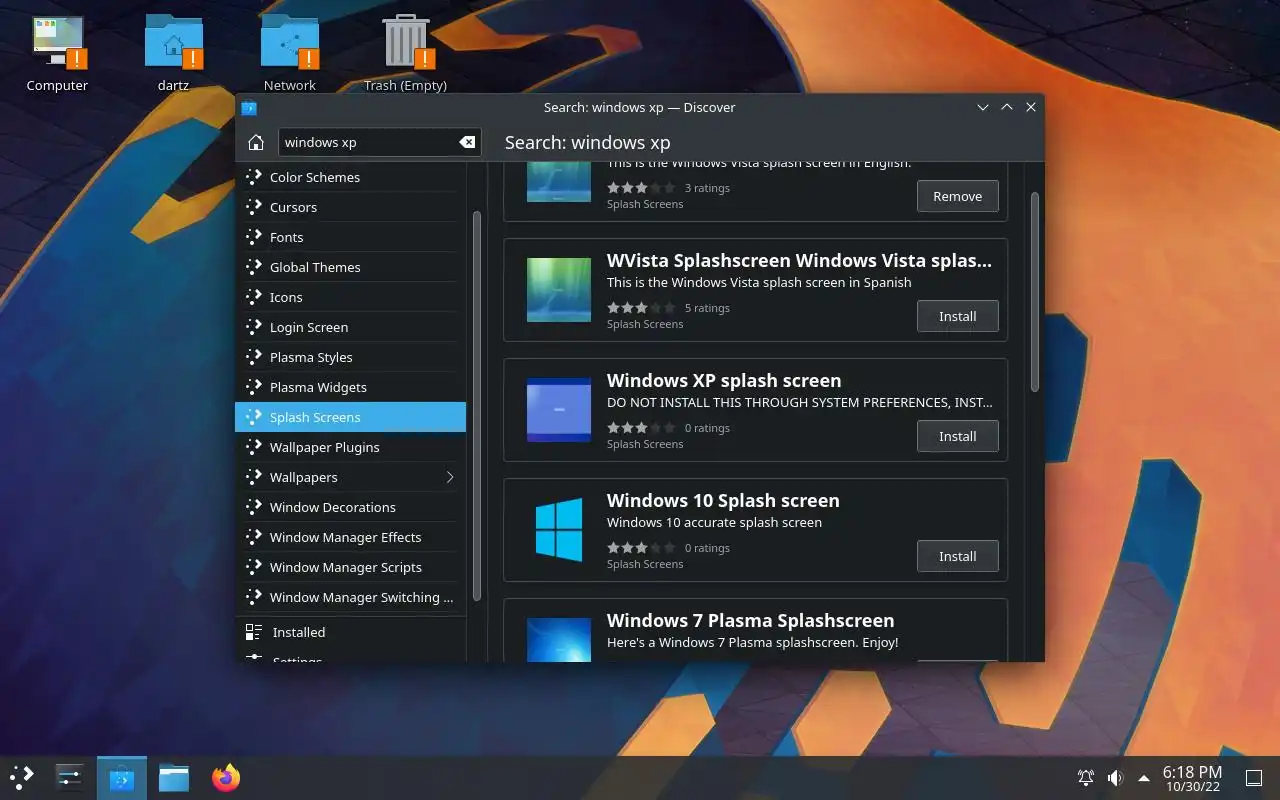
Task: Click the clock showing 6:18 PM
Action: (x=1192, y=777)
